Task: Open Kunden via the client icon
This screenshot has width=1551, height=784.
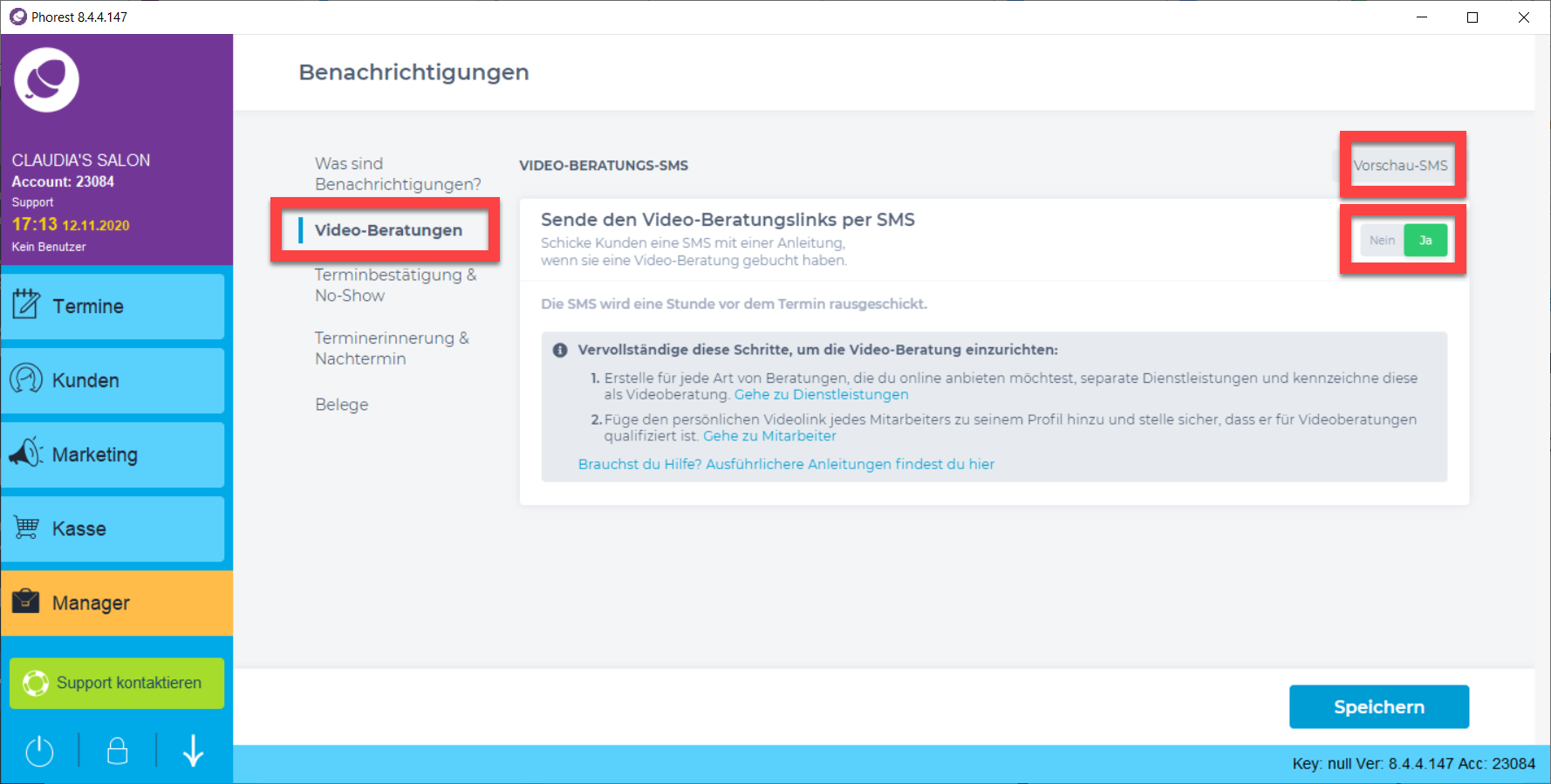Action: point(26,379)
